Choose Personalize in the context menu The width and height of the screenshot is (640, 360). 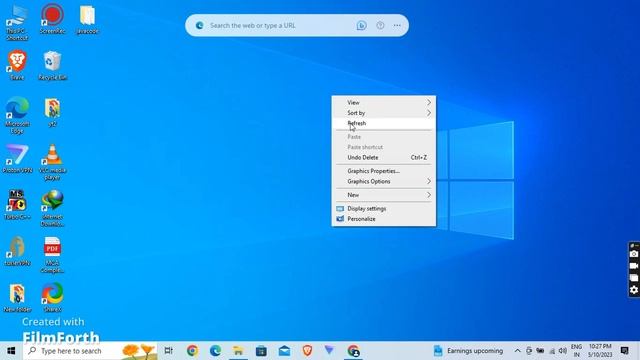point(384,219)
